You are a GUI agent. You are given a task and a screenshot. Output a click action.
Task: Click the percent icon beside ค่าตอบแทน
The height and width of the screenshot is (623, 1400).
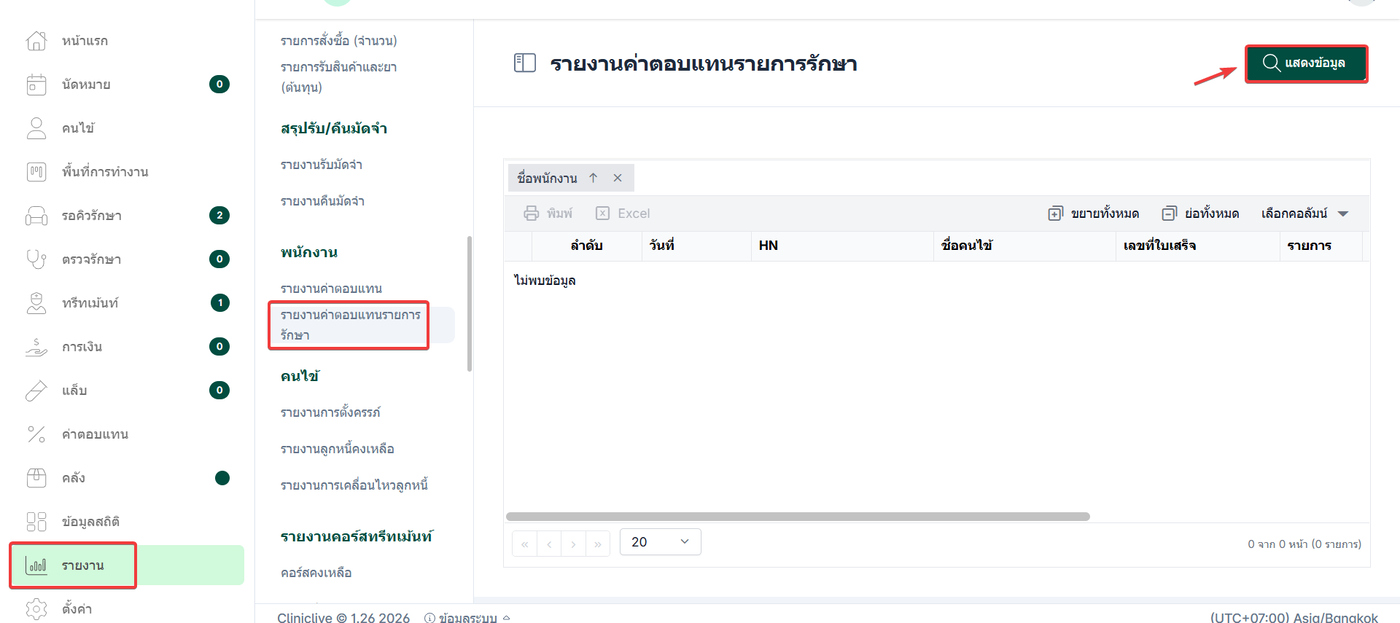[36, 434]
